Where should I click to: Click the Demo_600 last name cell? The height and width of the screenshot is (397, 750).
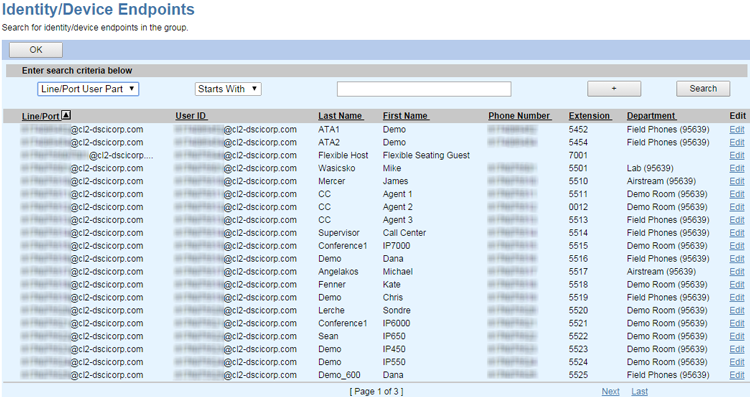(x=339, y=375)
